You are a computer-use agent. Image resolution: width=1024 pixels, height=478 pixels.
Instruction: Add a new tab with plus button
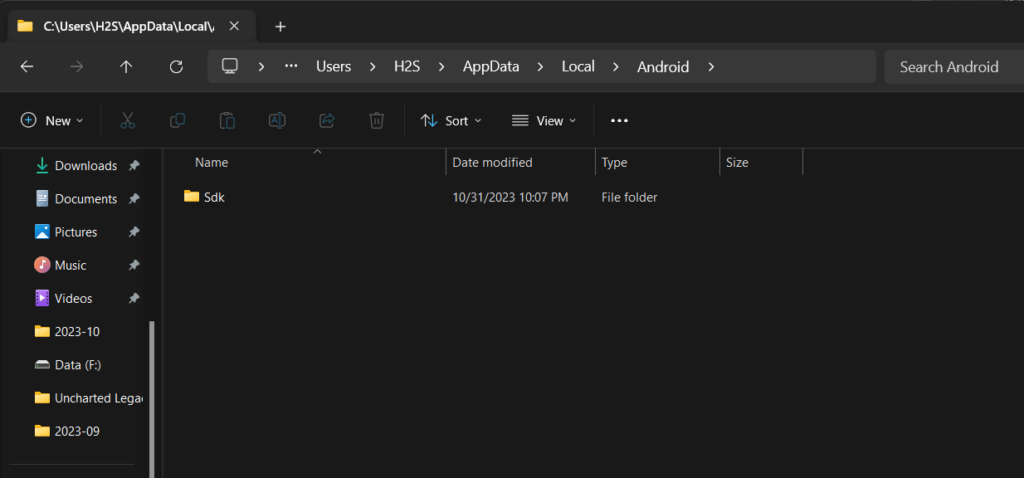(280, 26)
